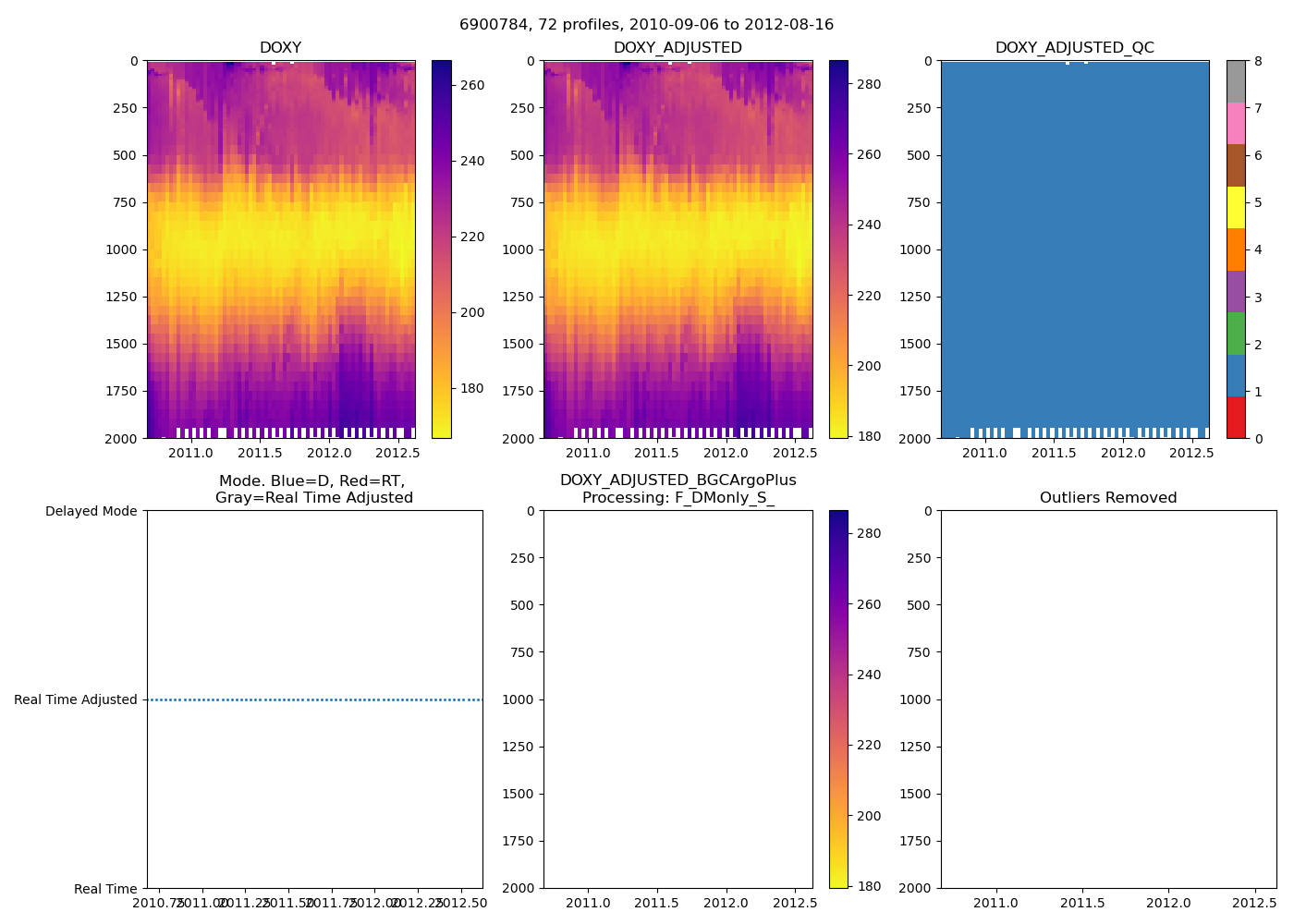Image resolution: width=1294 pixels, height=924 pixels.
Task: Select the DOXY_ADJUSTED_QC plot title
Action: tap(1074, 48)
